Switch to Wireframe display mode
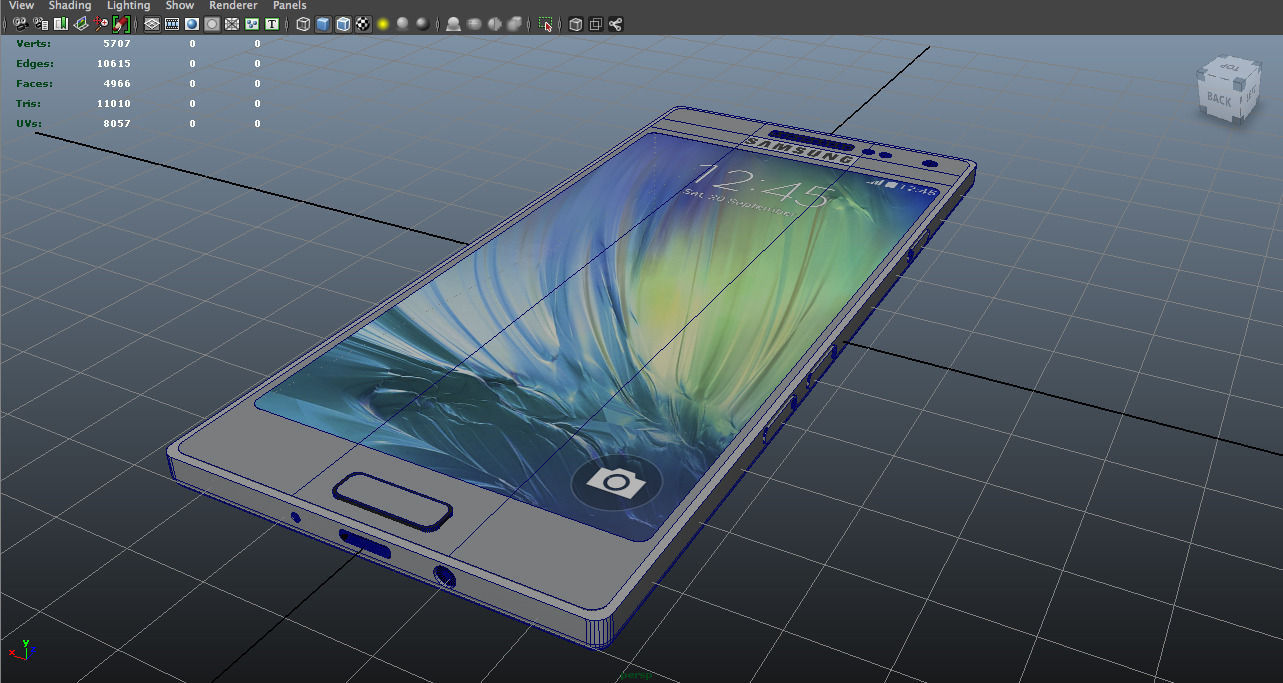 tap(303, 23)
